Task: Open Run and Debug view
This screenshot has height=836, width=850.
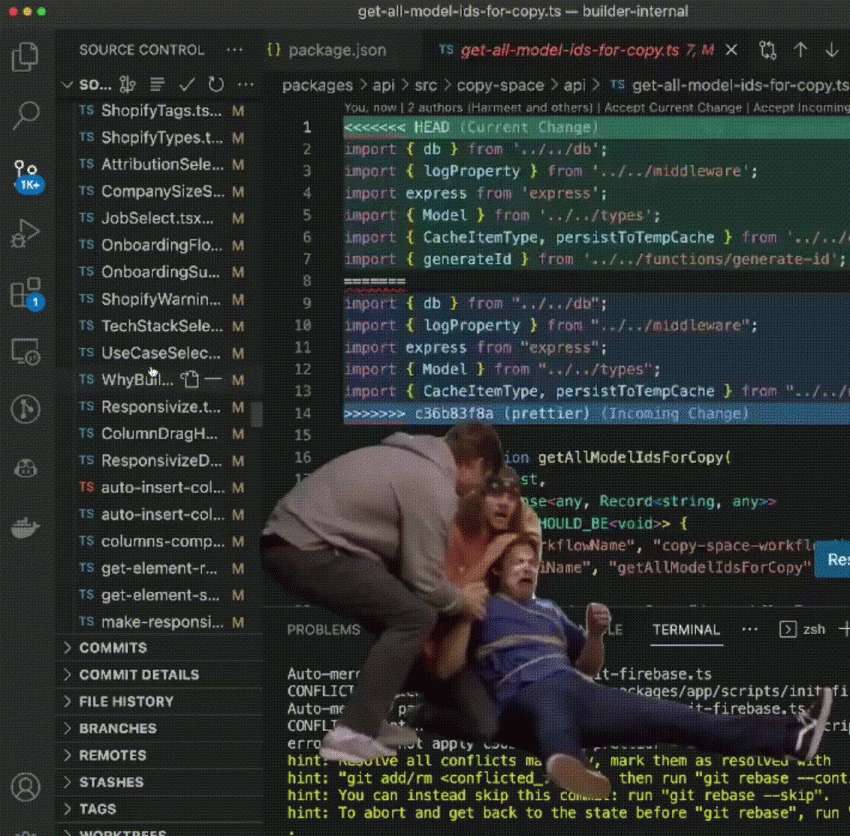Action: tap(26, 234)
